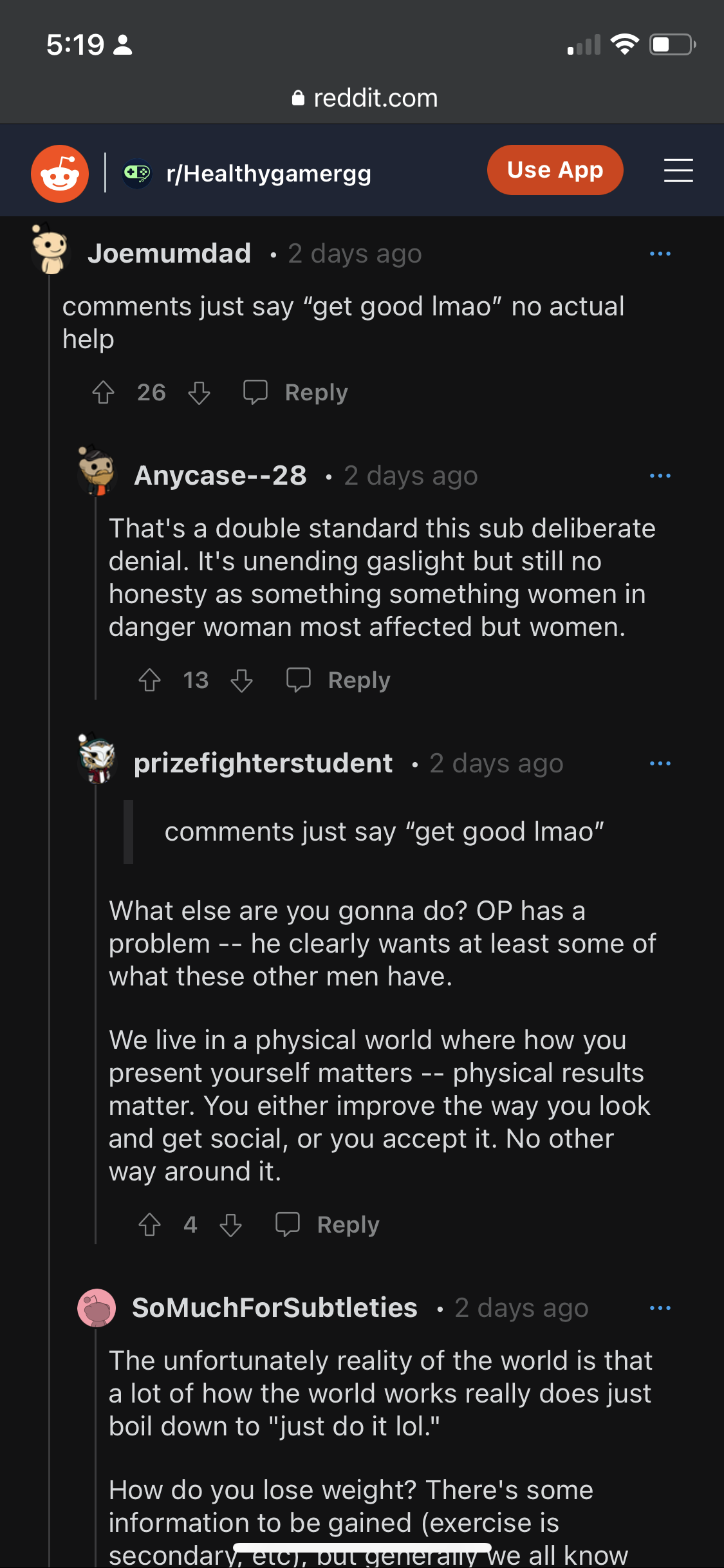Open the r/Healthygamergg subreddit link
724x1568 pixels.
(268, 174)
